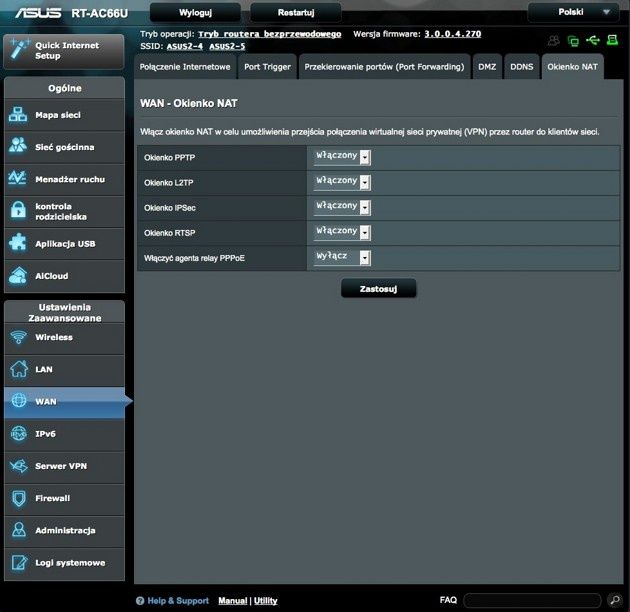This screenshot has width=630, height=612.
Task: Select the Okienko NAT tab
Action: [572, 67]
